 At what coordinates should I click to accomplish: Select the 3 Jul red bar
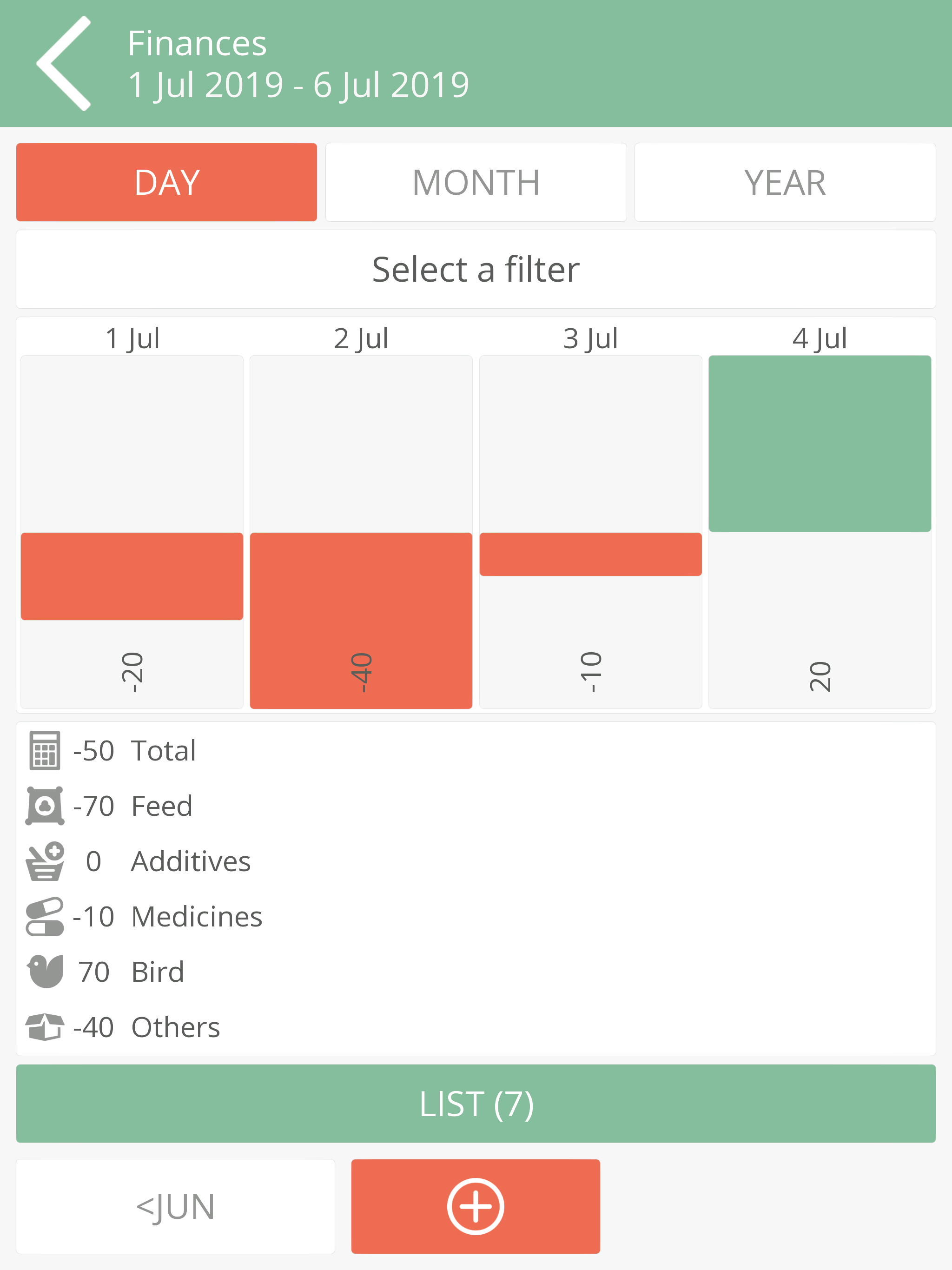point(591,554)
